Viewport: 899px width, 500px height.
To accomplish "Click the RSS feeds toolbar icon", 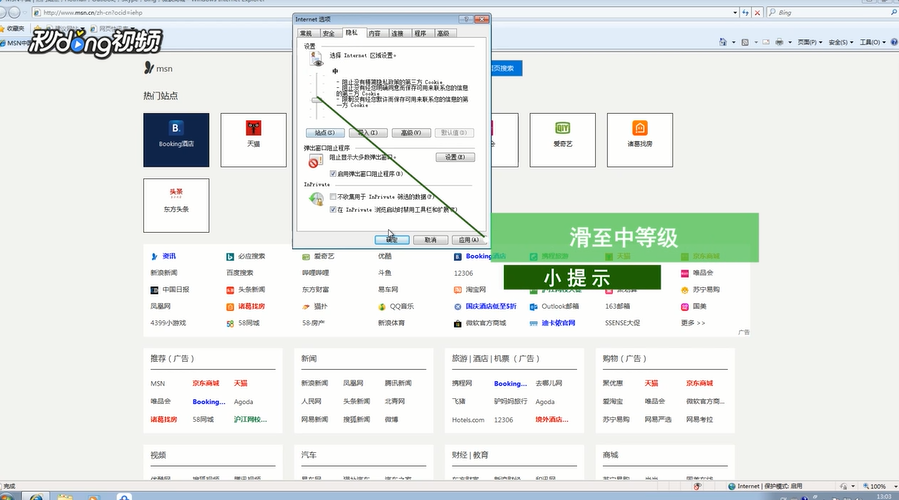I will click(x=745, y=42).
